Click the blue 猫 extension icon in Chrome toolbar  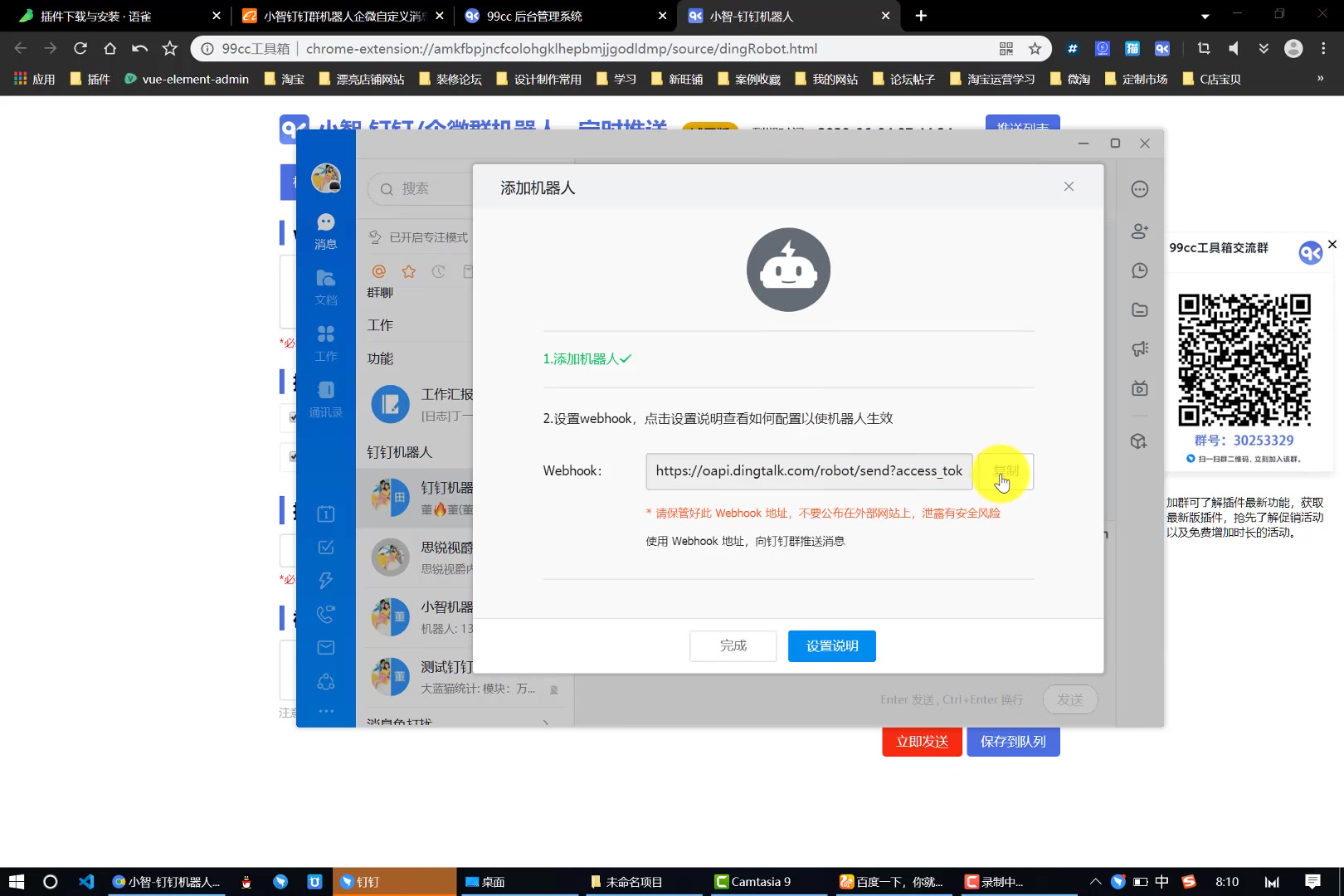[1132, 49]
